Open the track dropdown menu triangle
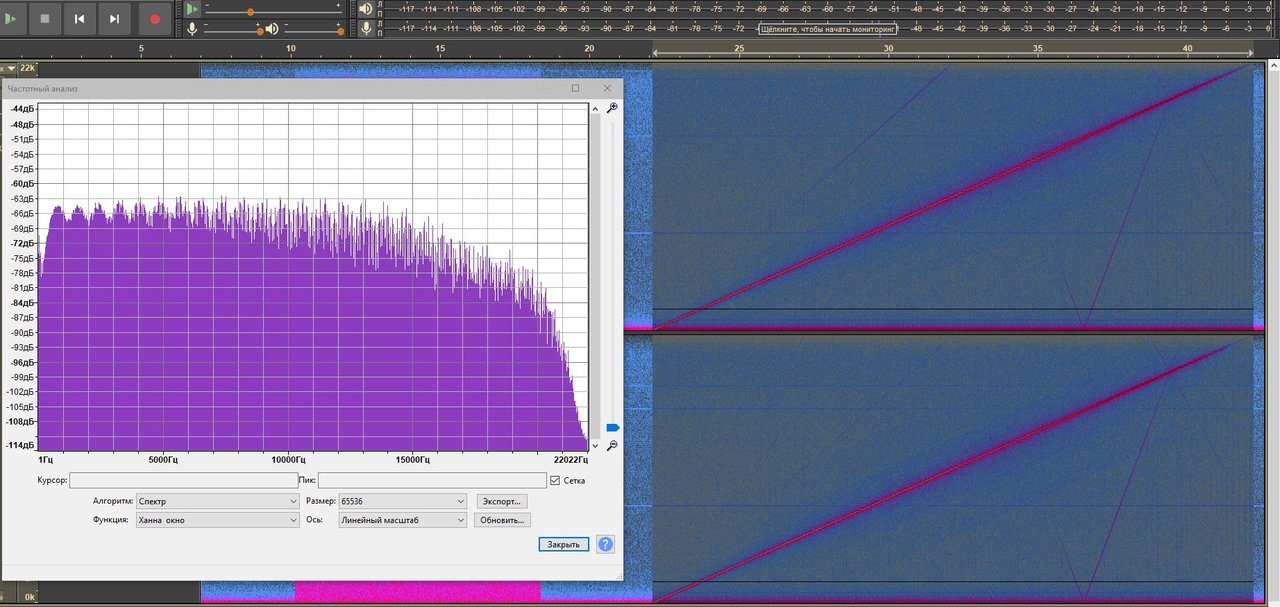 pyautogui.click(x=10, y=68)
